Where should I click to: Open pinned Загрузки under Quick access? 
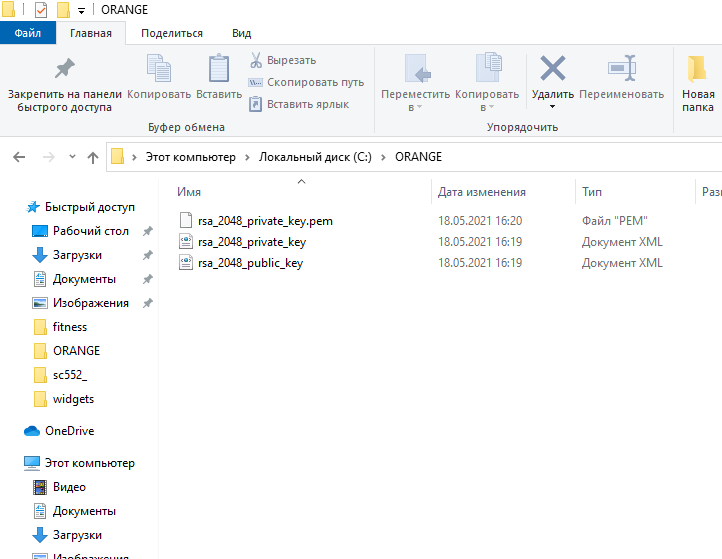[77, 255]
